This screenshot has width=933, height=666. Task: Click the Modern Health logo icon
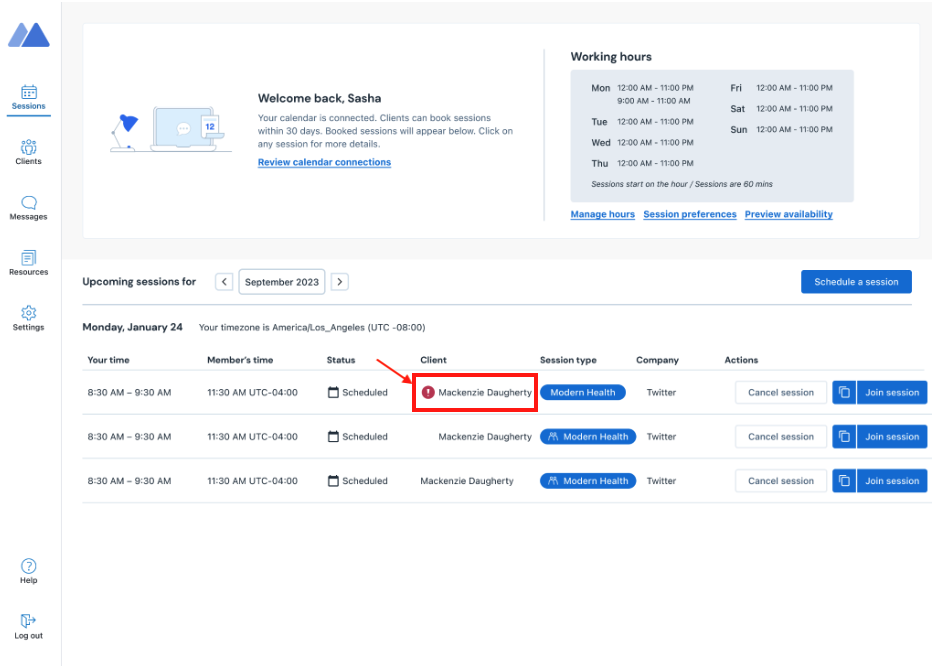[29, 35]
